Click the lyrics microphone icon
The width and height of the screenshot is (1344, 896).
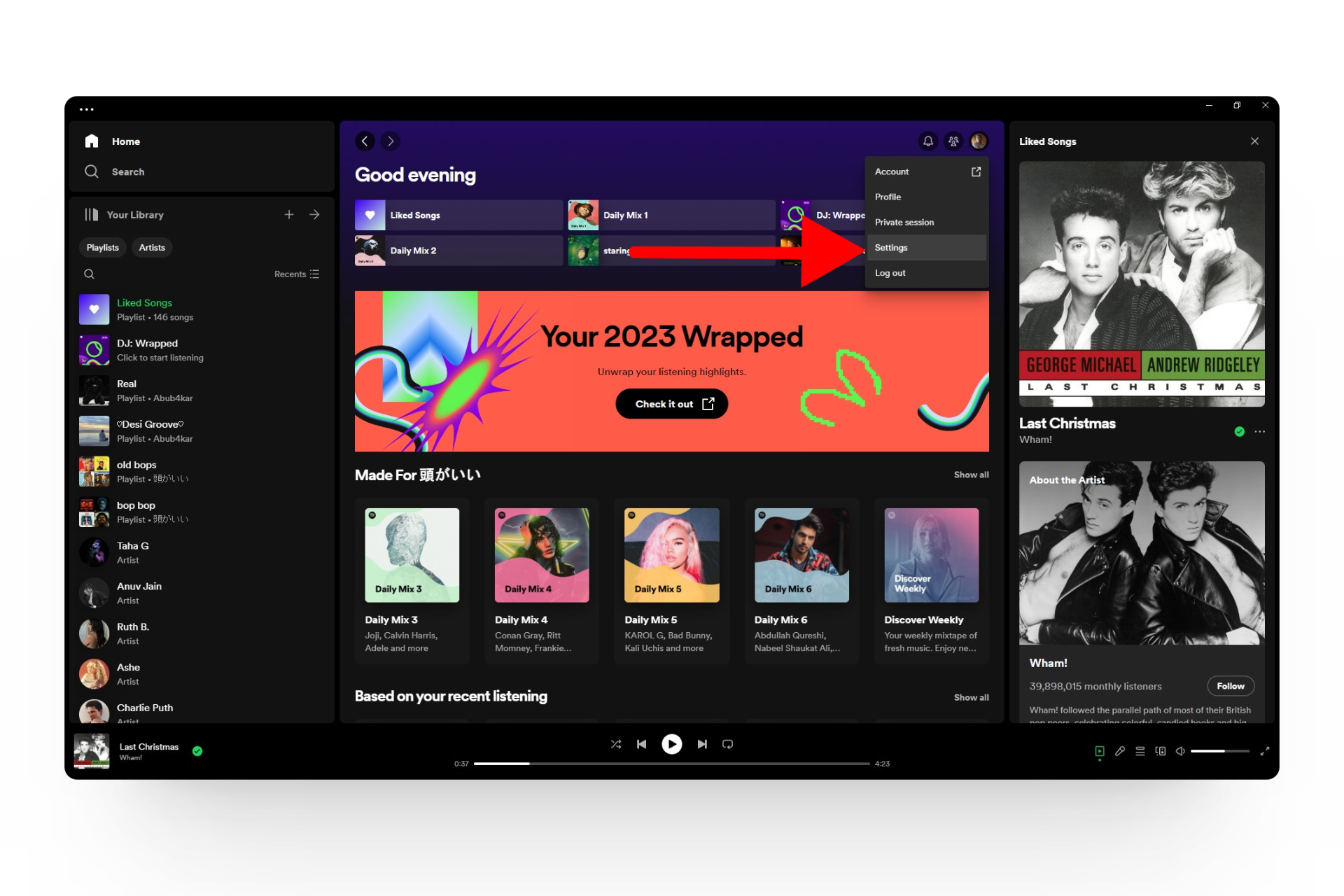[1120, 751]
